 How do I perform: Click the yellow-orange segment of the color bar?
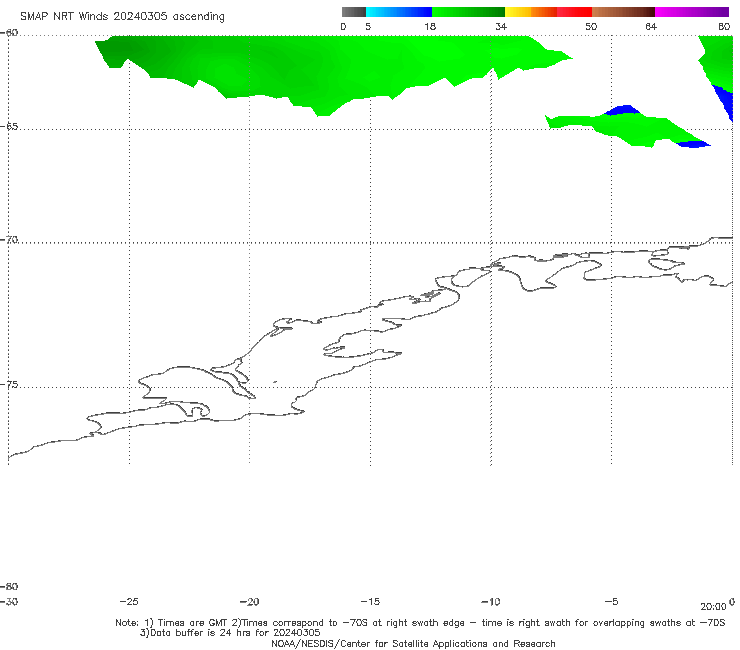pos(531,12)
